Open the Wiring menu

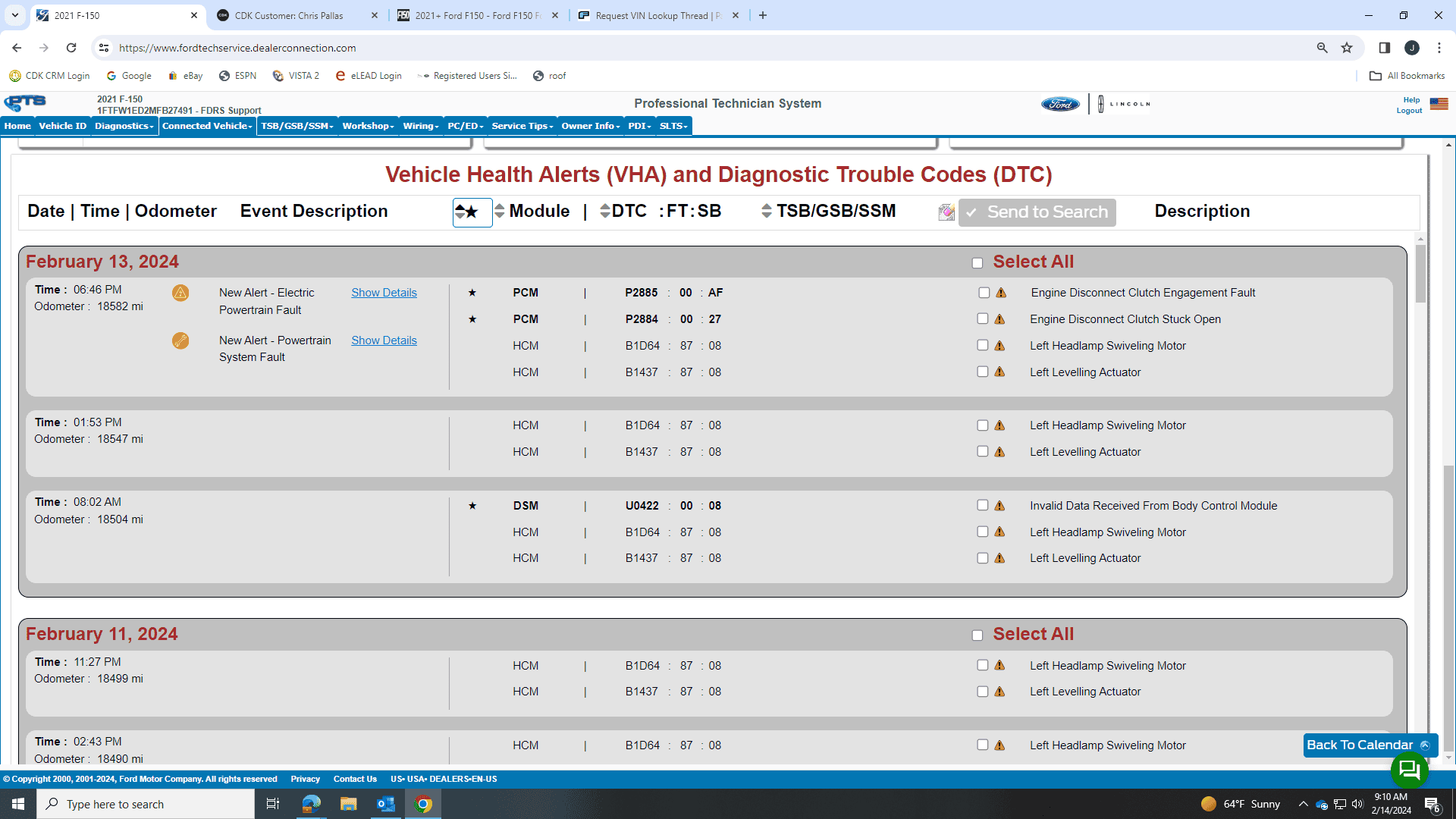coord(420,126)
